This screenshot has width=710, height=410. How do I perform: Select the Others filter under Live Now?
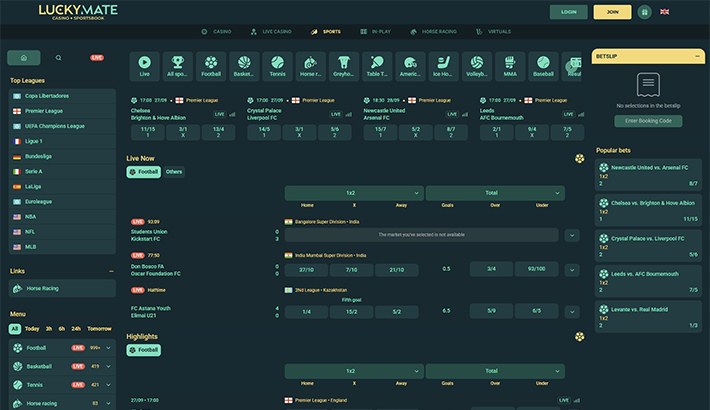[174, 172]
